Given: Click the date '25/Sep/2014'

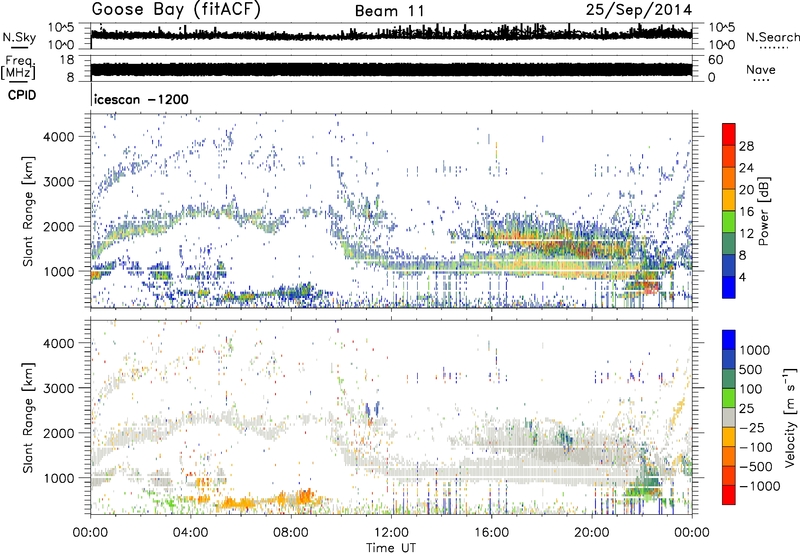Looking at the screenshot, I should [639, 10].
